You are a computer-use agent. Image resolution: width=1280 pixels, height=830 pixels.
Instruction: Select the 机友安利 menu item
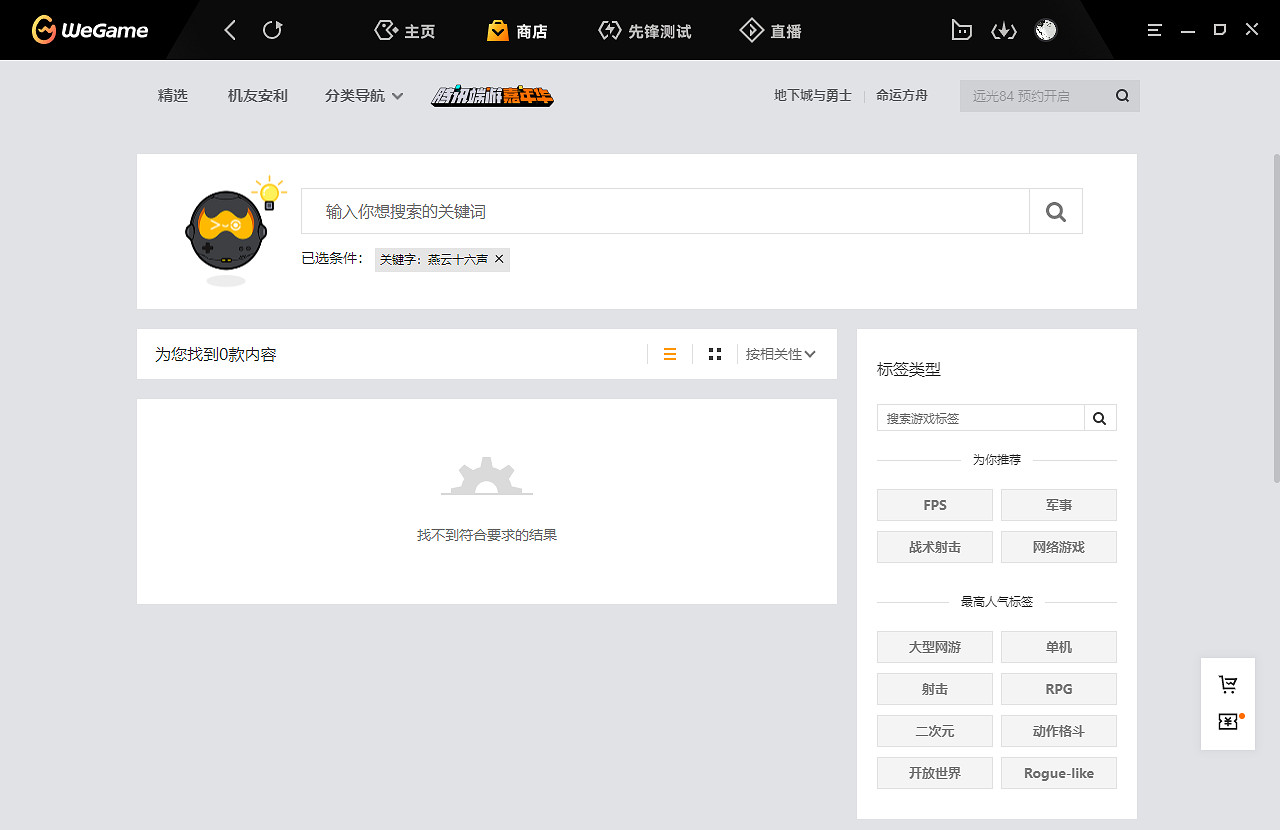tap(257, 95)
